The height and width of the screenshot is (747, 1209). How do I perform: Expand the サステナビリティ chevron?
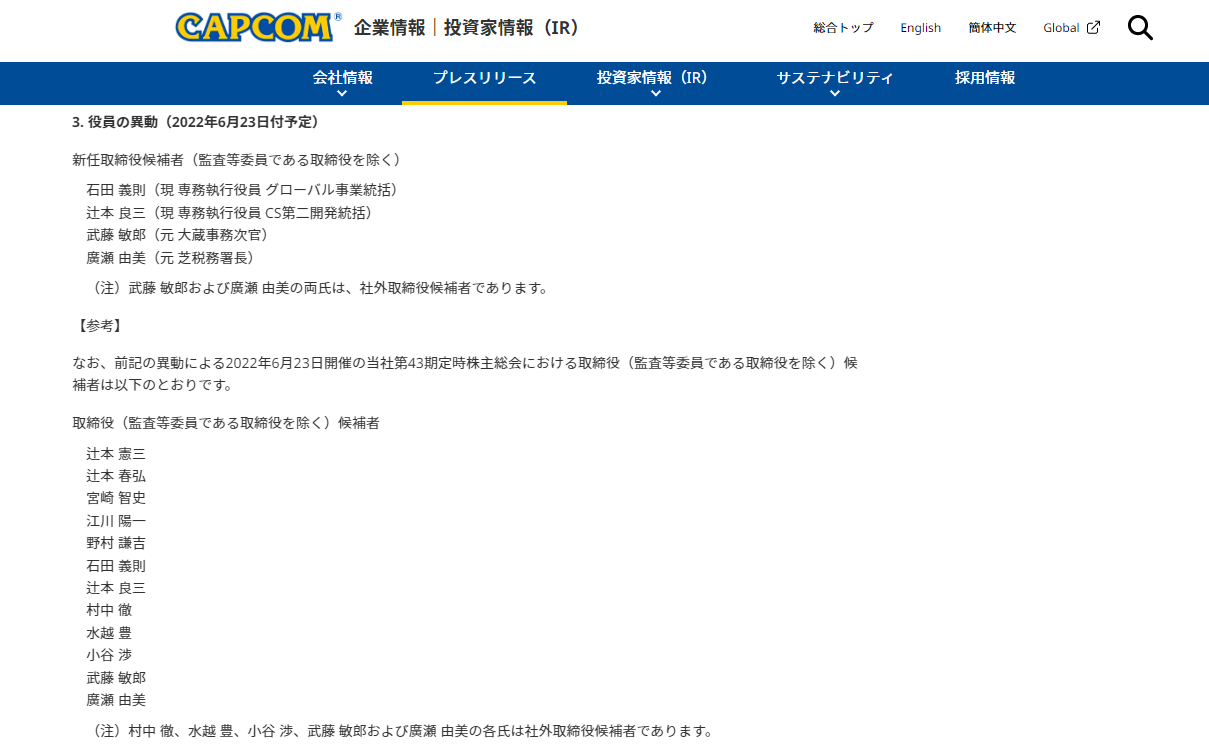pos(835,92)
